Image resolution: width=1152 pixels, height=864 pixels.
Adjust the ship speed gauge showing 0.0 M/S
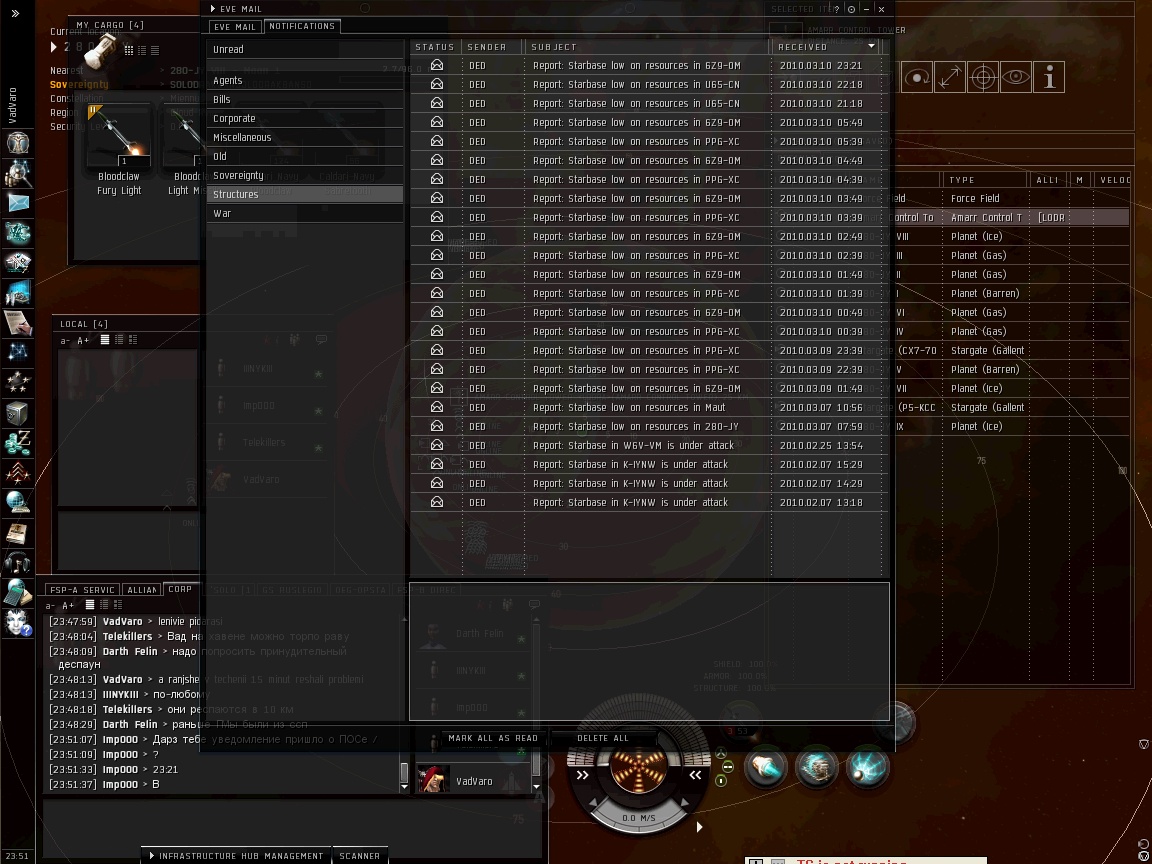tap(638, 814)
